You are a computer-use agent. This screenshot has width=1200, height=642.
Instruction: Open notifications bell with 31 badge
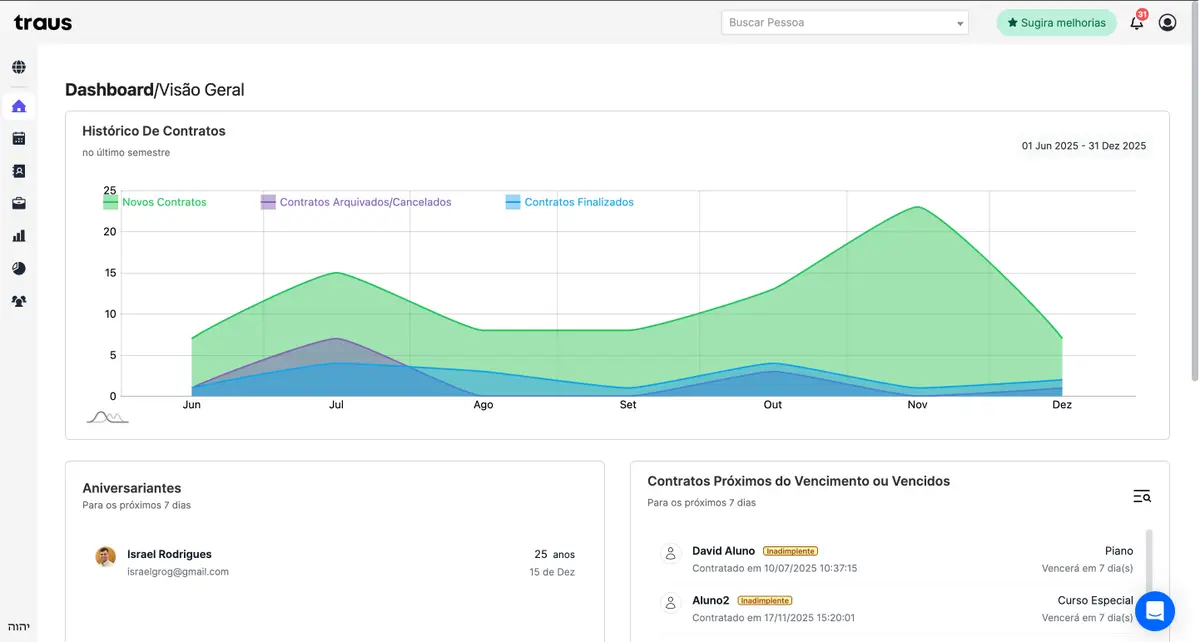pyautogui.click(x=1137, y=23)
